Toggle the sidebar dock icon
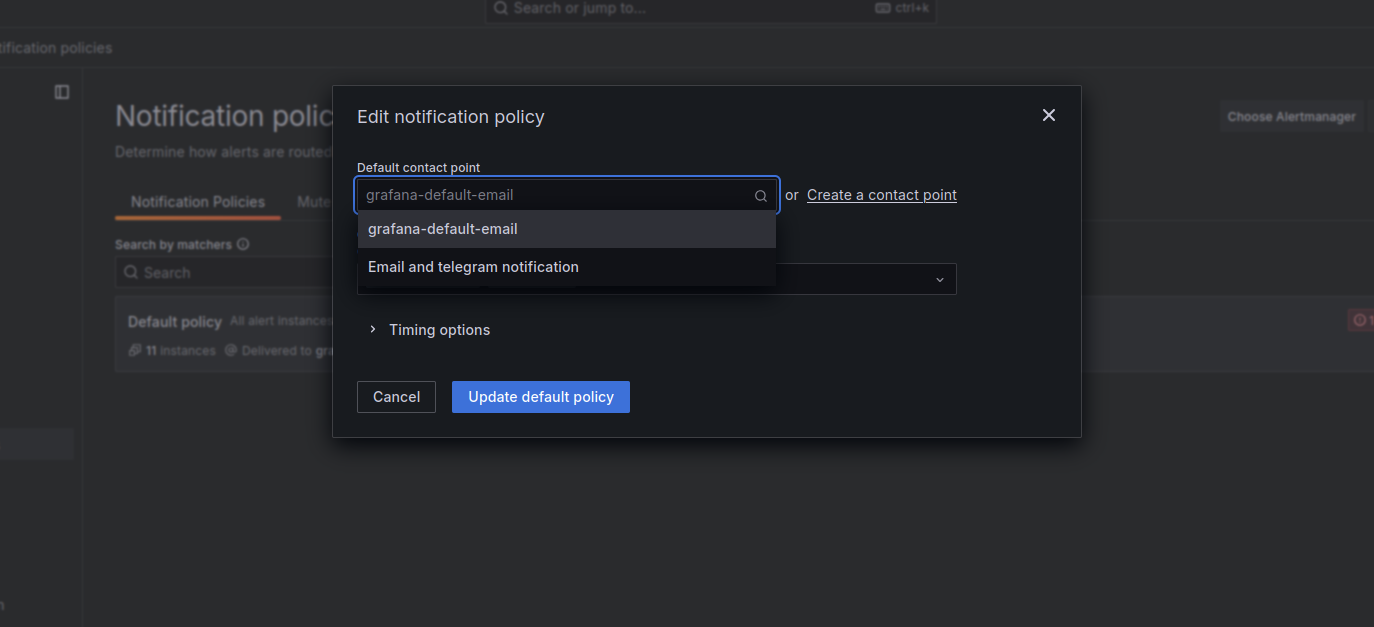Image resolution: width=1374 pixels, height=627 pixels. pos(62,92)
